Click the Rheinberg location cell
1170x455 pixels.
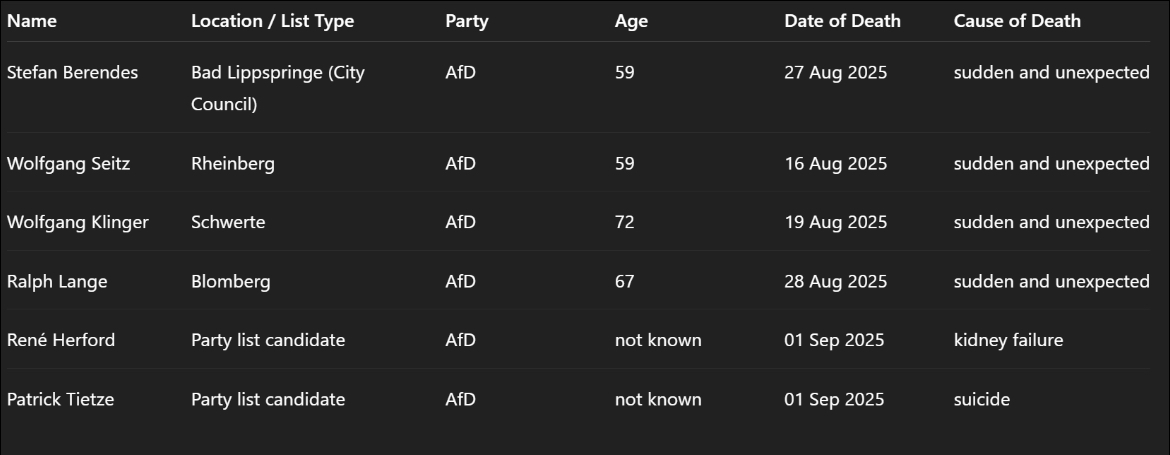tap(233, 164)
